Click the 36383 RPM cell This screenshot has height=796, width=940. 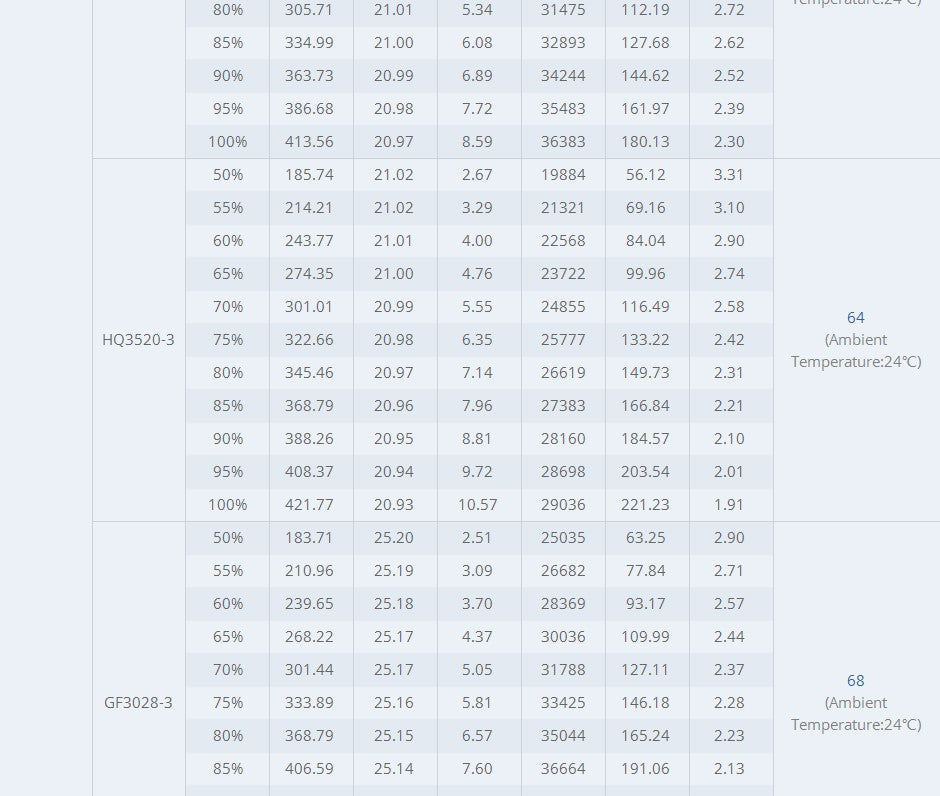coord(563,142)
